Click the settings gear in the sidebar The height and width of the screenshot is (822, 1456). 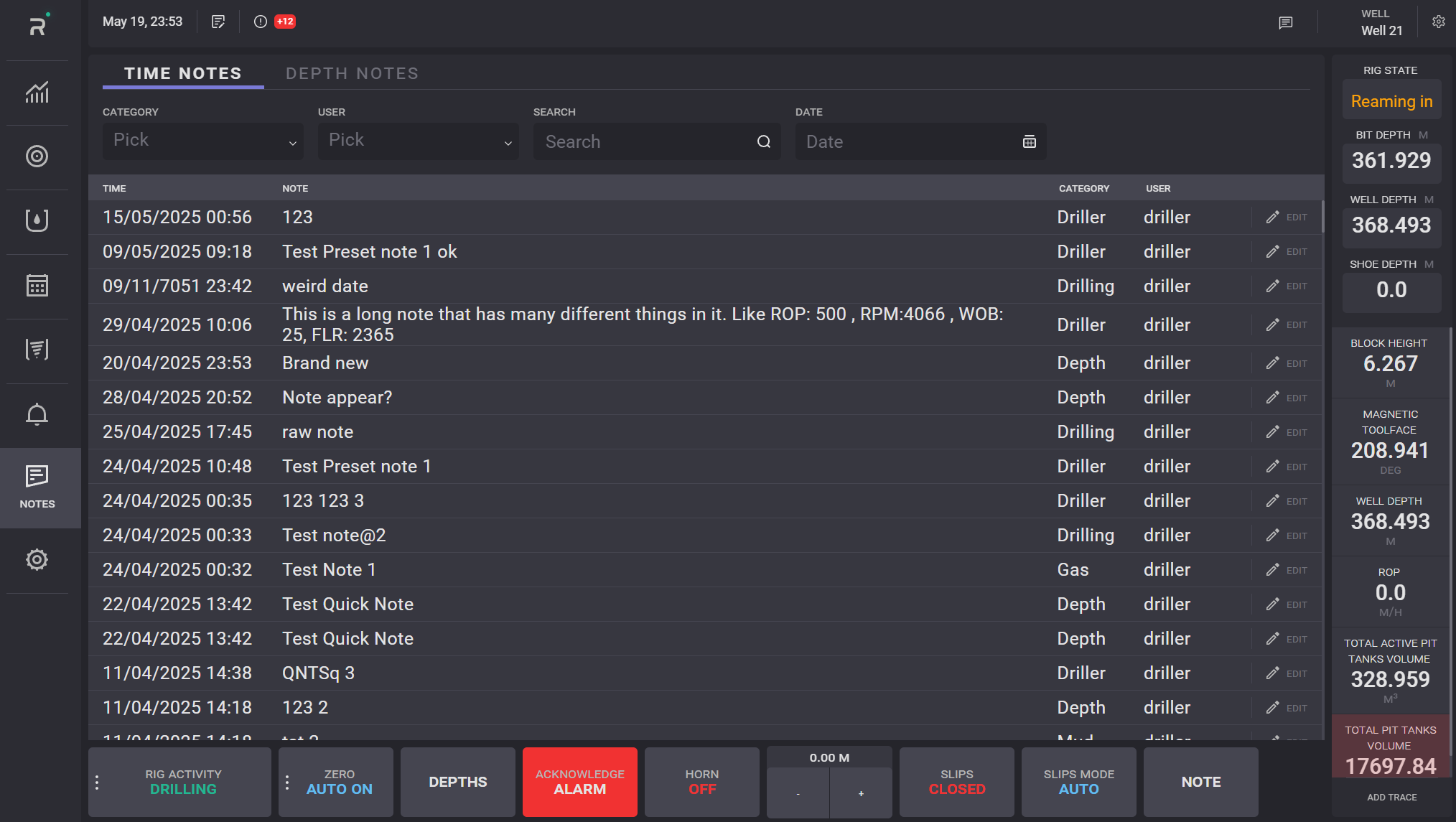37,560
